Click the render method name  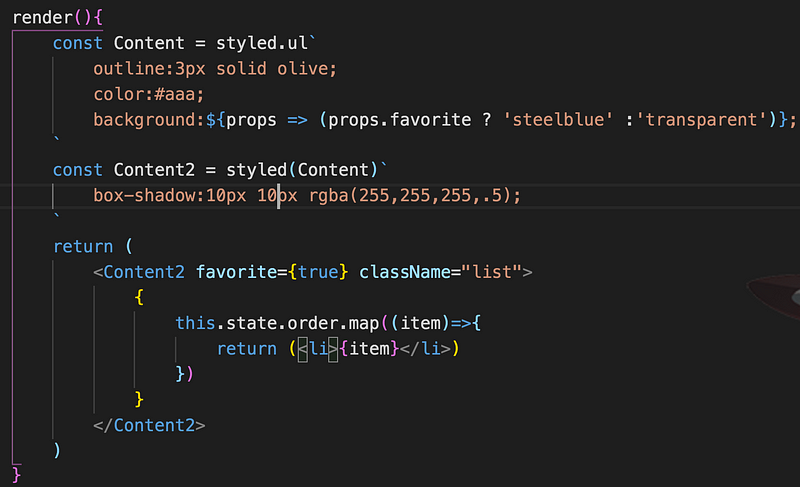tap(43, 18)
